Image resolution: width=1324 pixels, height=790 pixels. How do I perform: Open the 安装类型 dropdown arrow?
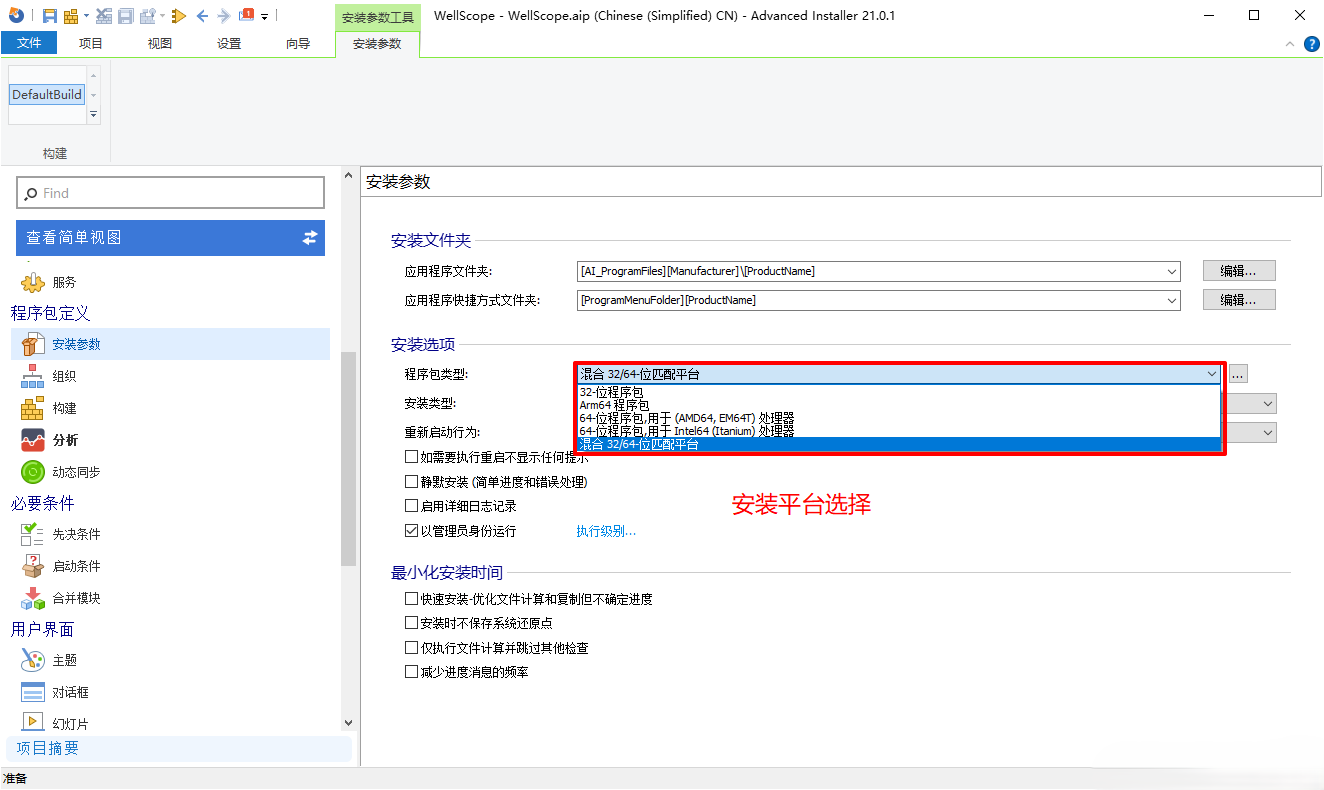pyautogui.click(x=1268, y=403)
